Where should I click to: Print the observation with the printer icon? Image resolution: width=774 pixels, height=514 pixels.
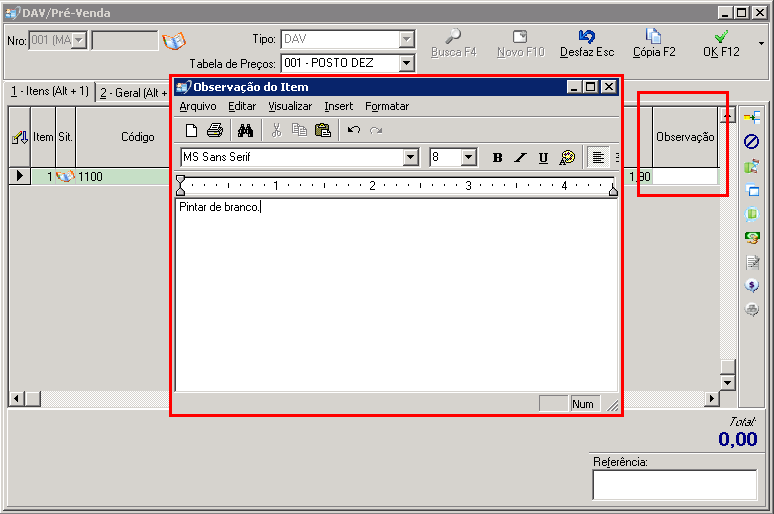pos(215,130)
